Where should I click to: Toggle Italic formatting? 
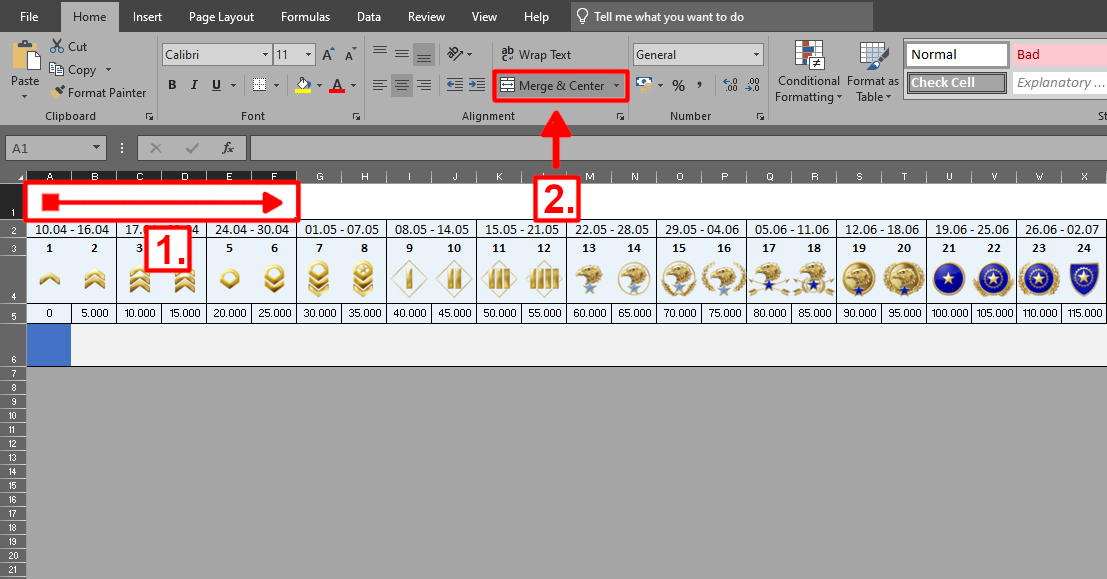194,85
